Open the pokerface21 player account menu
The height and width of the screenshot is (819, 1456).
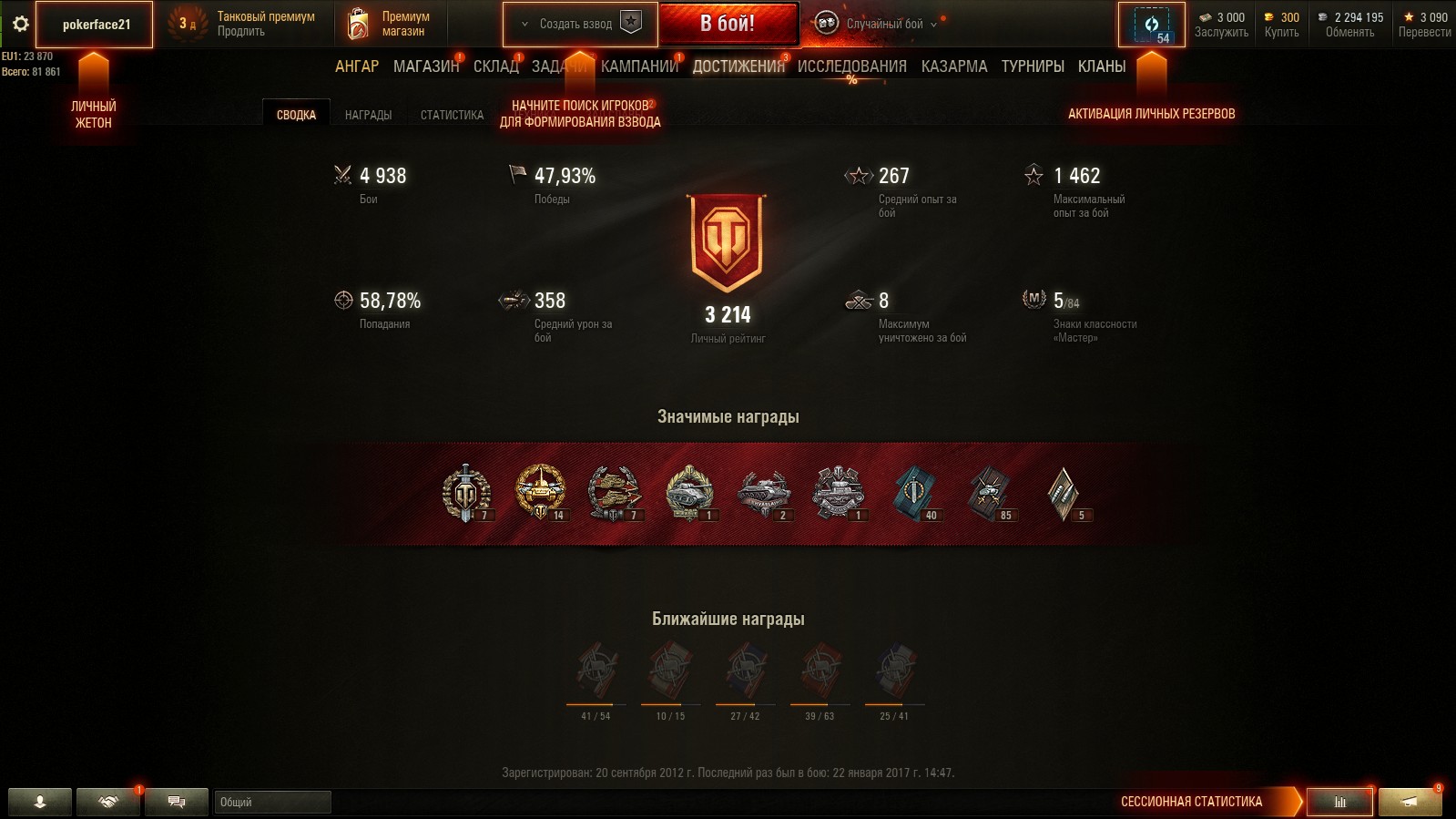[x=95, y=25]
